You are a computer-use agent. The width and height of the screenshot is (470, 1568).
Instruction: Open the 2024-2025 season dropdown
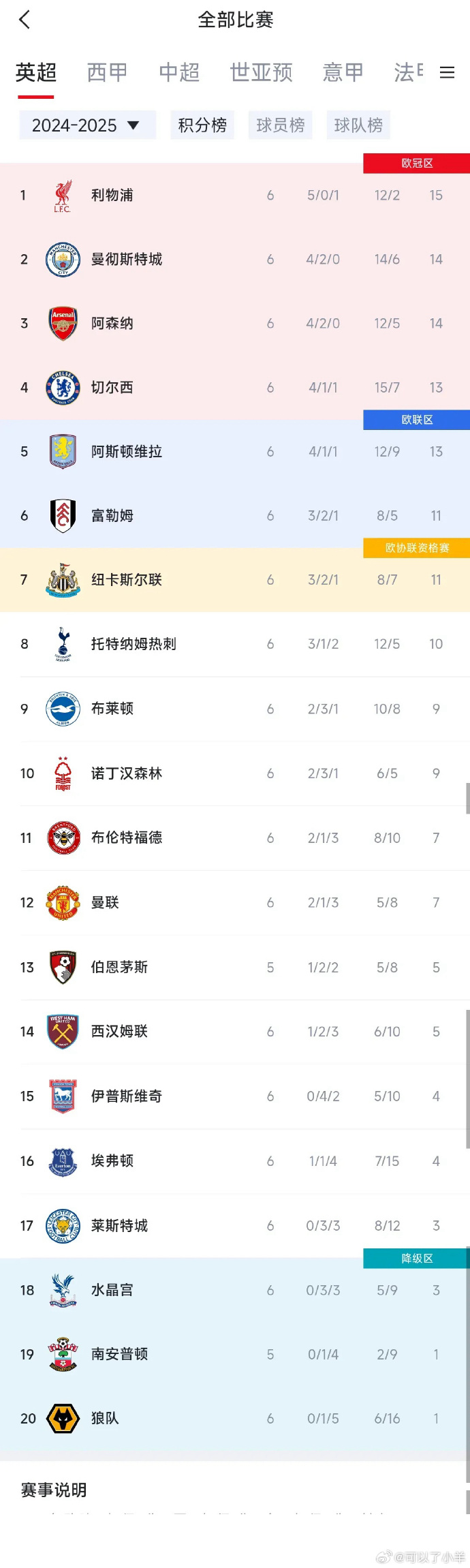pos(87,125)
